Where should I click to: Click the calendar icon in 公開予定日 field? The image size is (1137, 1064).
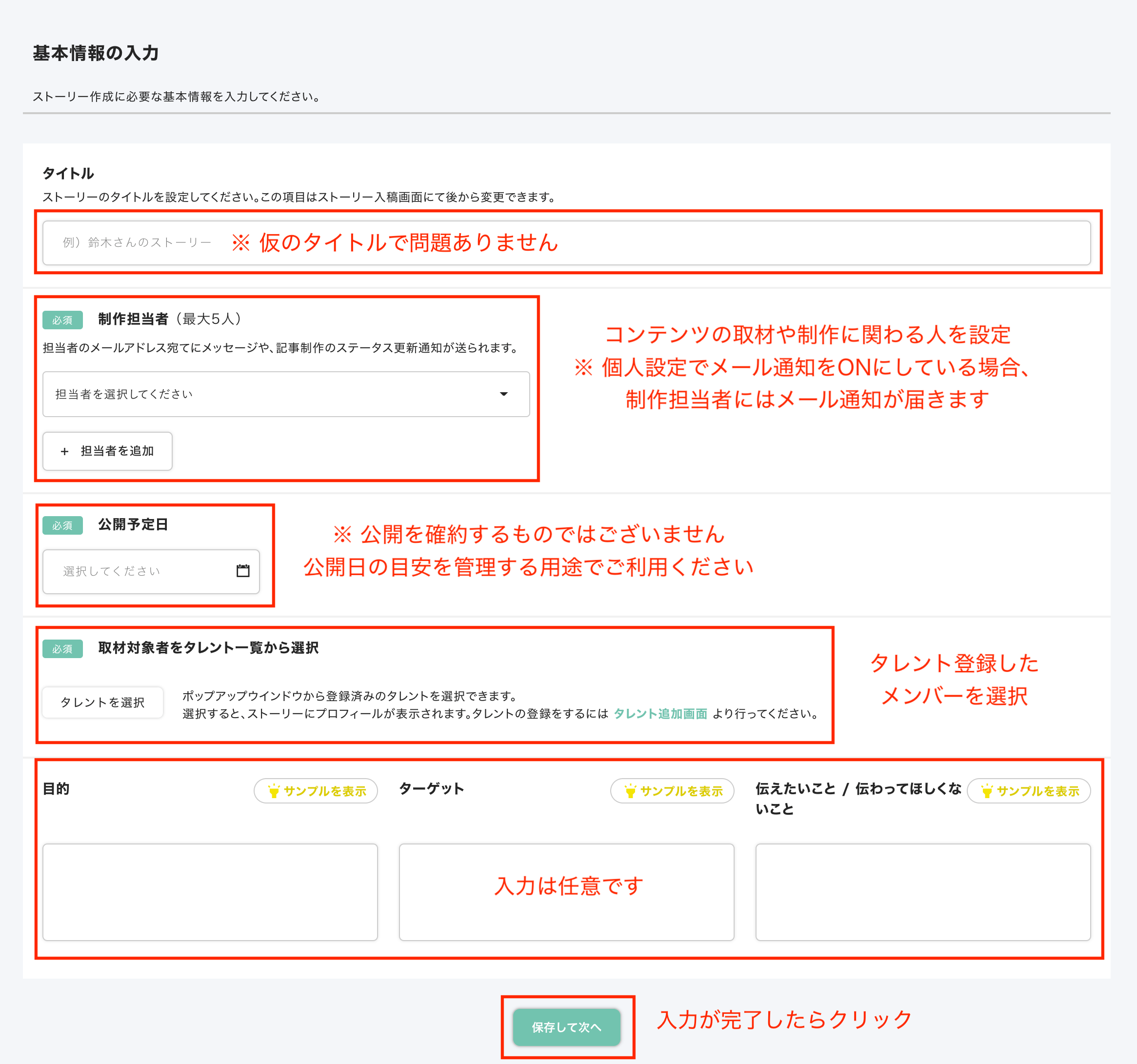[x=242, y=571]
